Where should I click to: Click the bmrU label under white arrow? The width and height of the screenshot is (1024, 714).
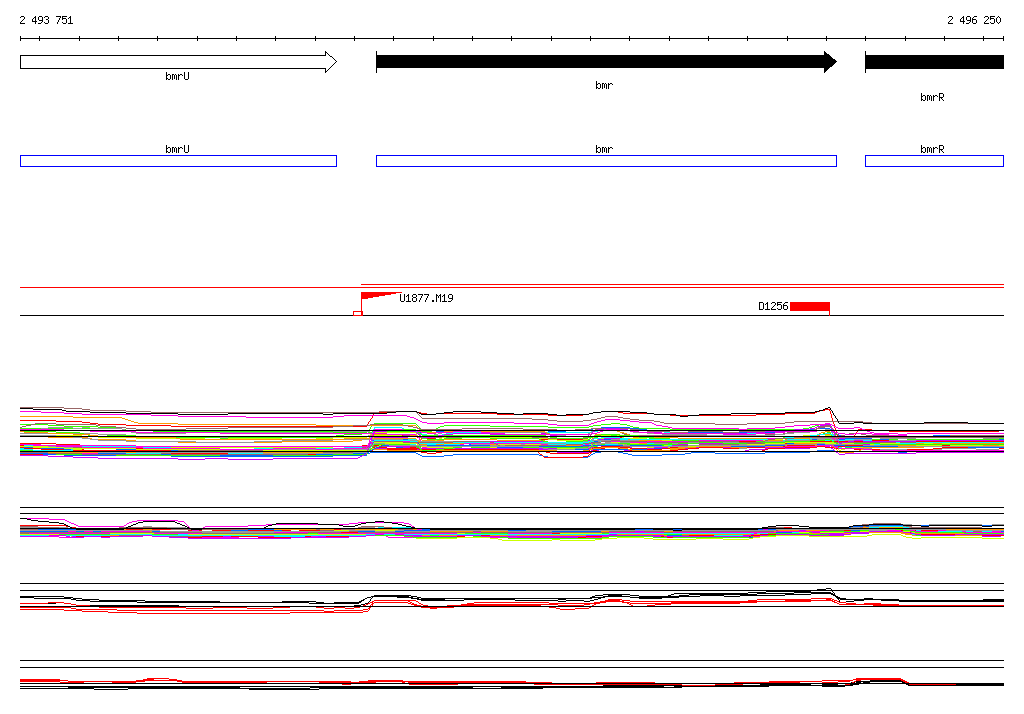[178, 76]
